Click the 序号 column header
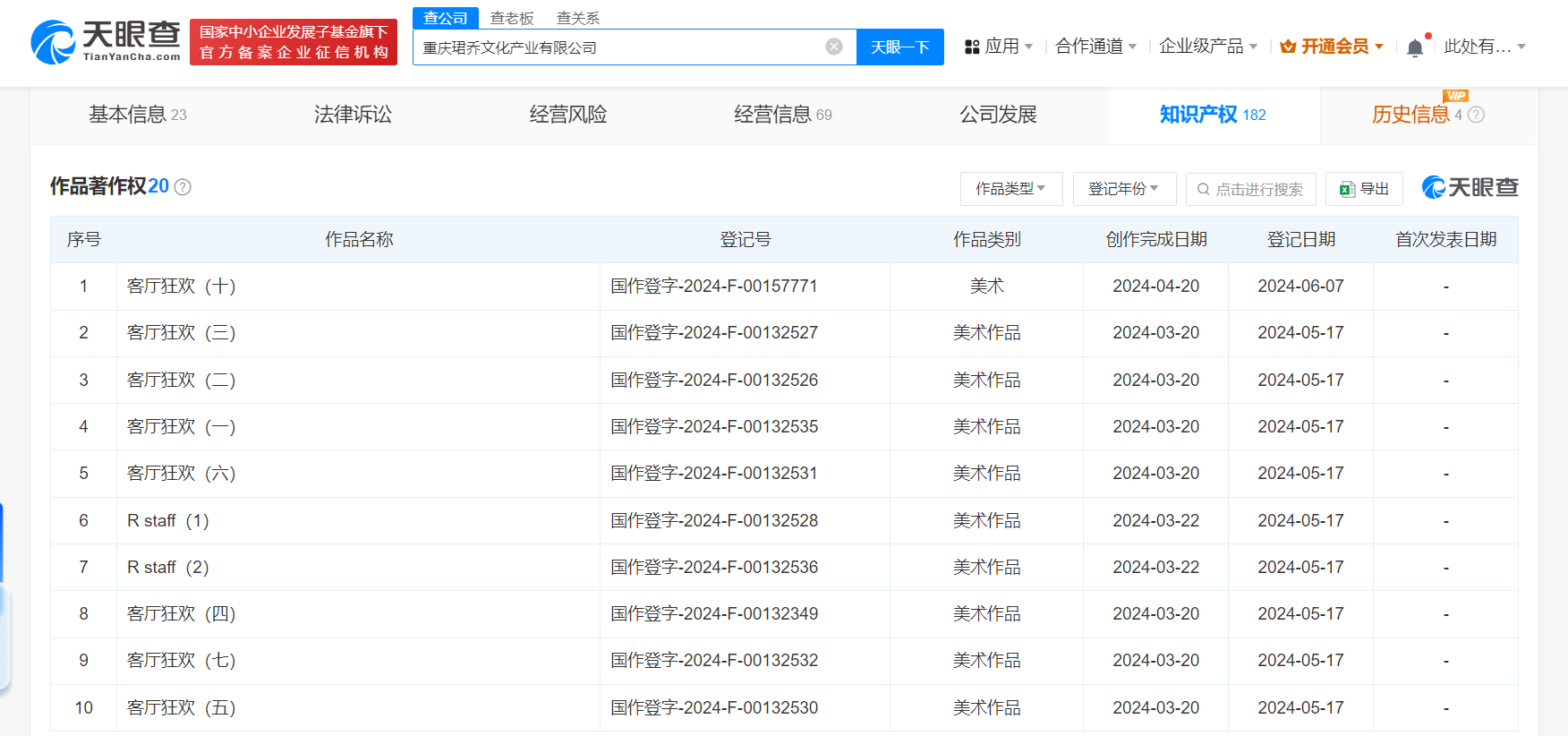Screen dimensions: 1568x736 [x=84, y=239]
